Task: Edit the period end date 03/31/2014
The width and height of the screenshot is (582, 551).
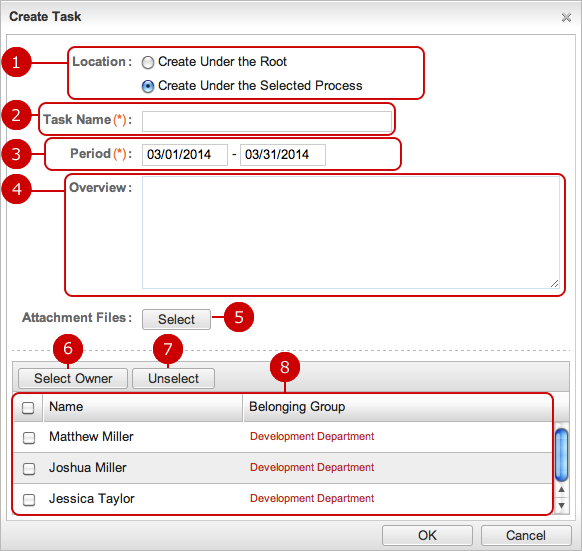Action: 283,154
